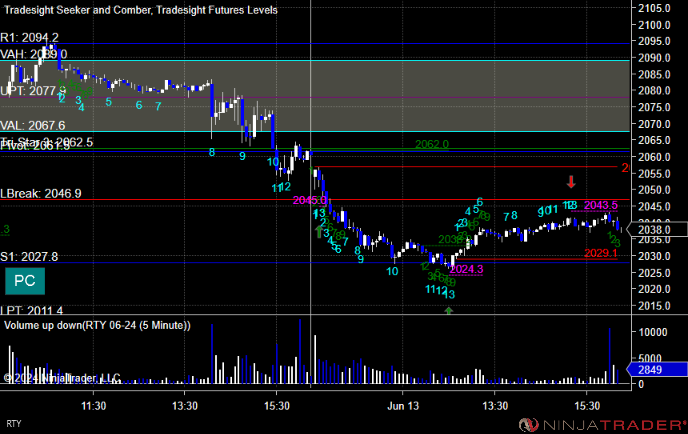Click the S1: 2027.8 level label
Viewport: 688px width, 434px height.
click(29, 257)
